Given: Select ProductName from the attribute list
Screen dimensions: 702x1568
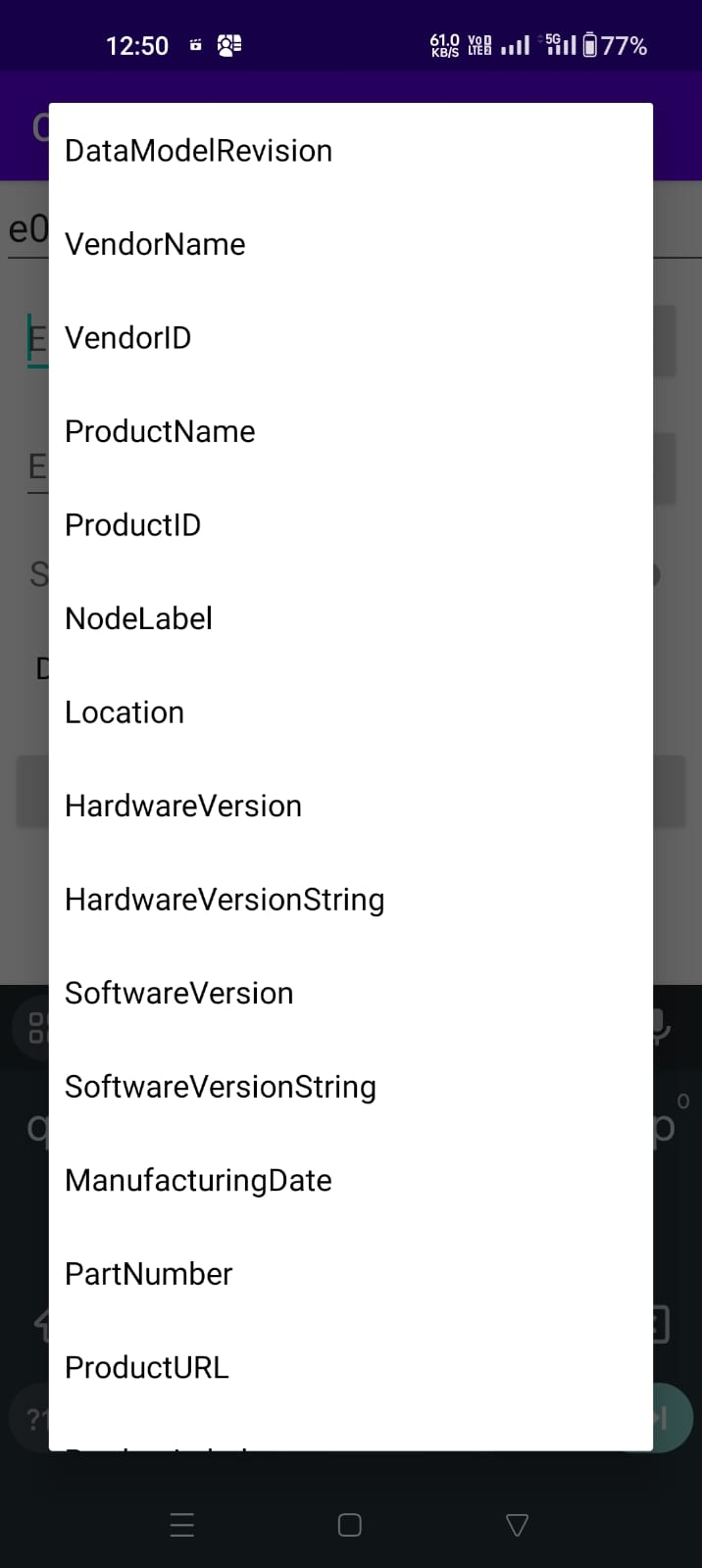Looking at the screenshot, I should tap(159, 431).
